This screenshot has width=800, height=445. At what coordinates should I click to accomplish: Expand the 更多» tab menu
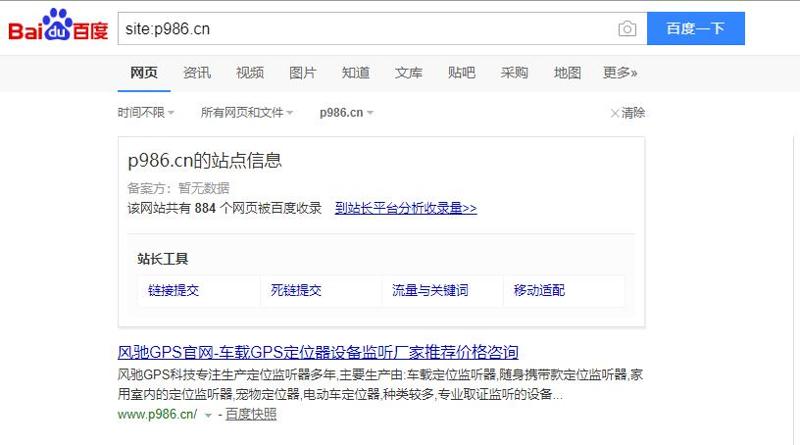coord(620,72)
